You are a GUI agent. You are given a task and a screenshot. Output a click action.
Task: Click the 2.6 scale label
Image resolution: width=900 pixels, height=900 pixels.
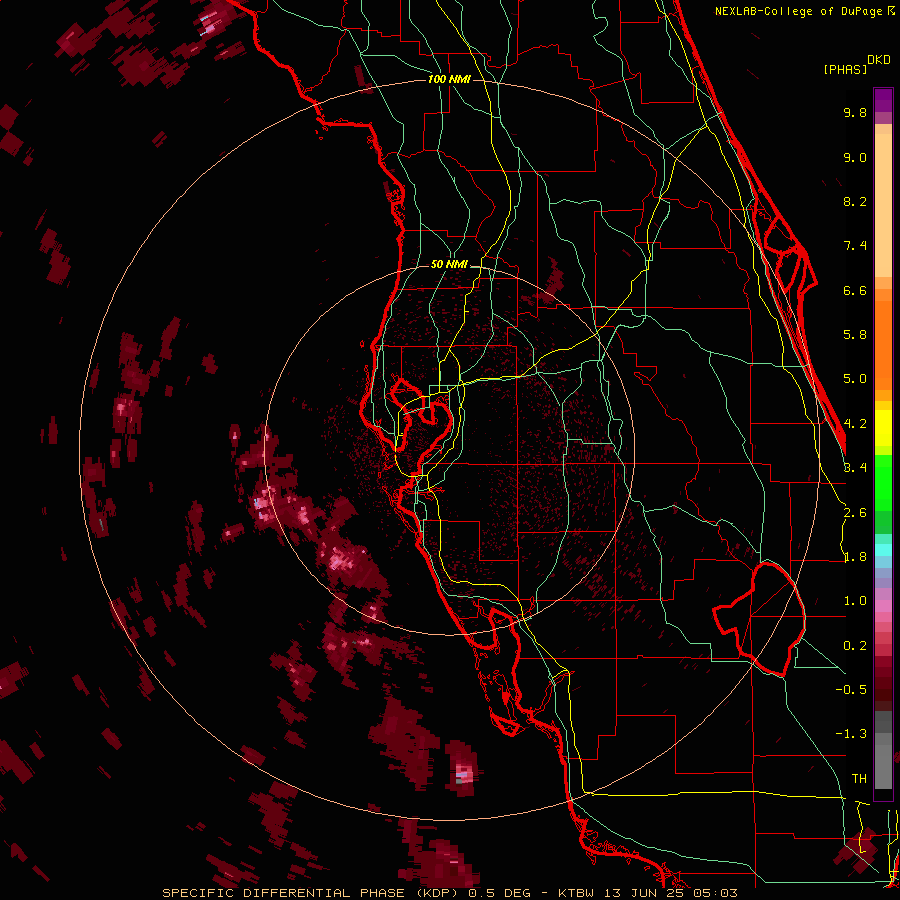[x=855, y=513]
